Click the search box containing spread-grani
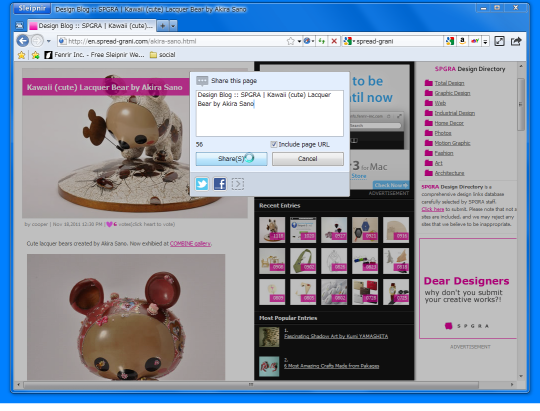Viewport: 540px width, 411px height. click(399, 41)
